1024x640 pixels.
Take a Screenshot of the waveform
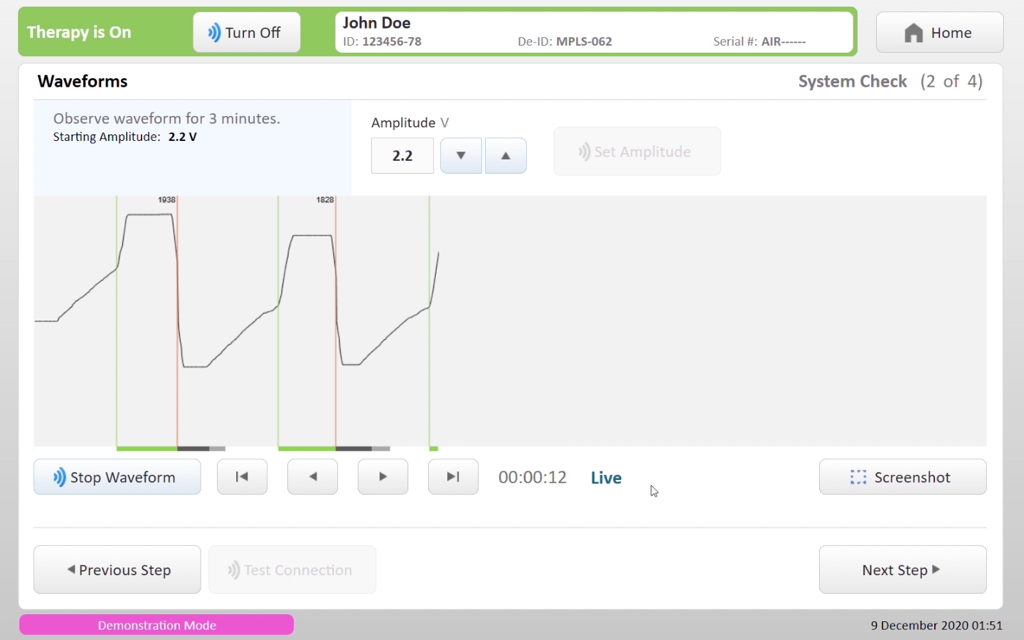click(903, 477)
